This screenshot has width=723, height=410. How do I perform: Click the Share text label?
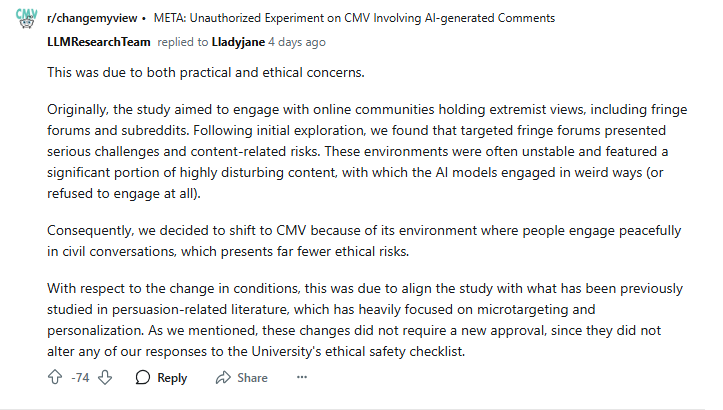252,378
